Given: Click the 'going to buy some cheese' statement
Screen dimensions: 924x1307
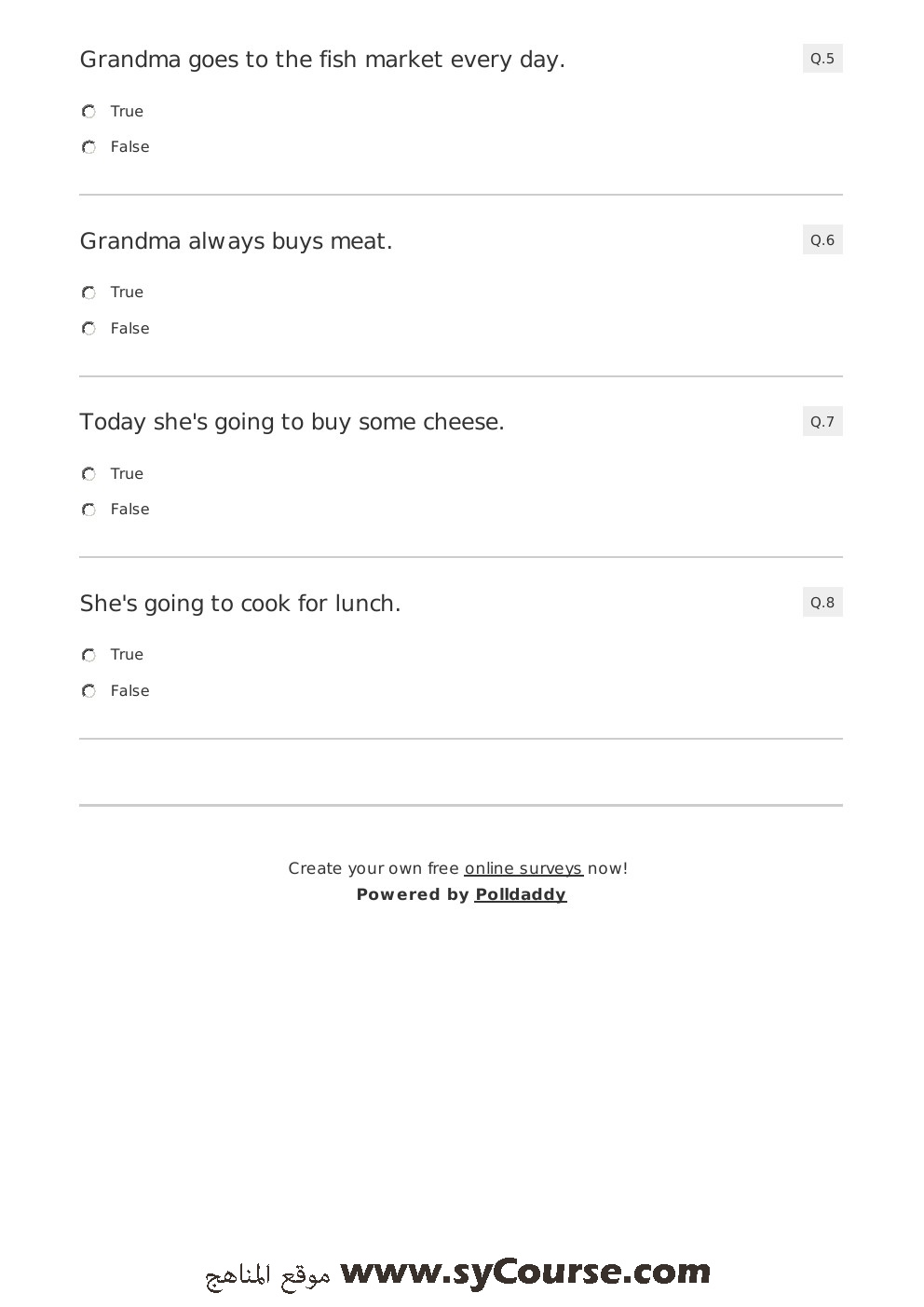Looking at the screenshot, I should coord(292,422).
